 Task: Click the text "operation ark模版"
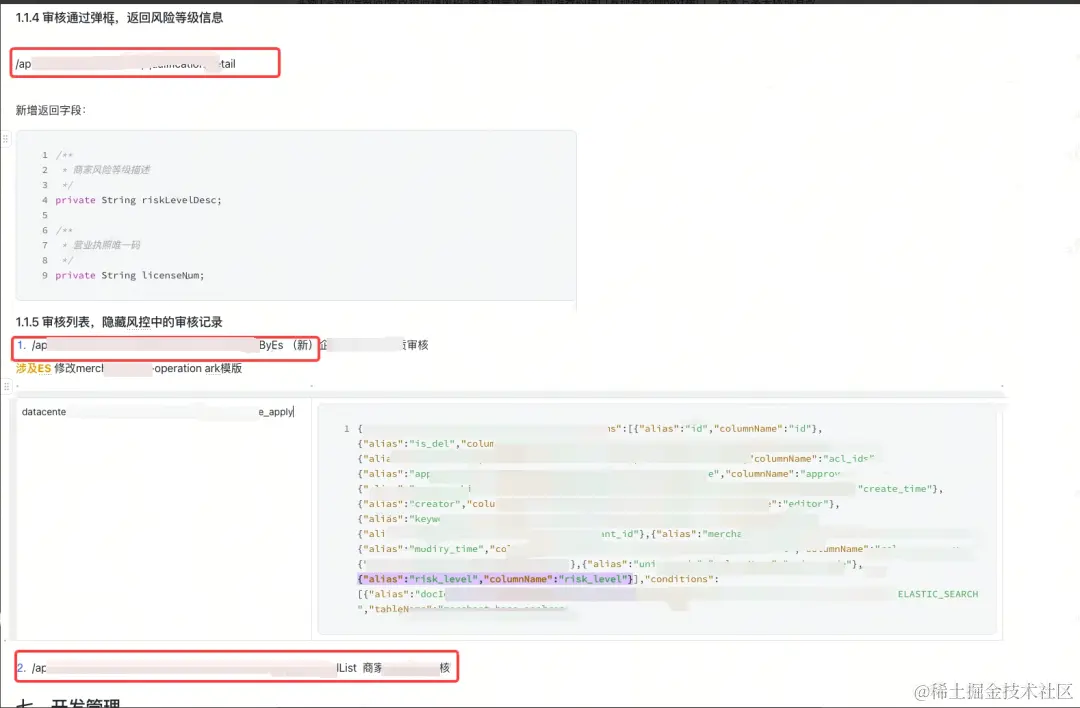coord(198,368)
